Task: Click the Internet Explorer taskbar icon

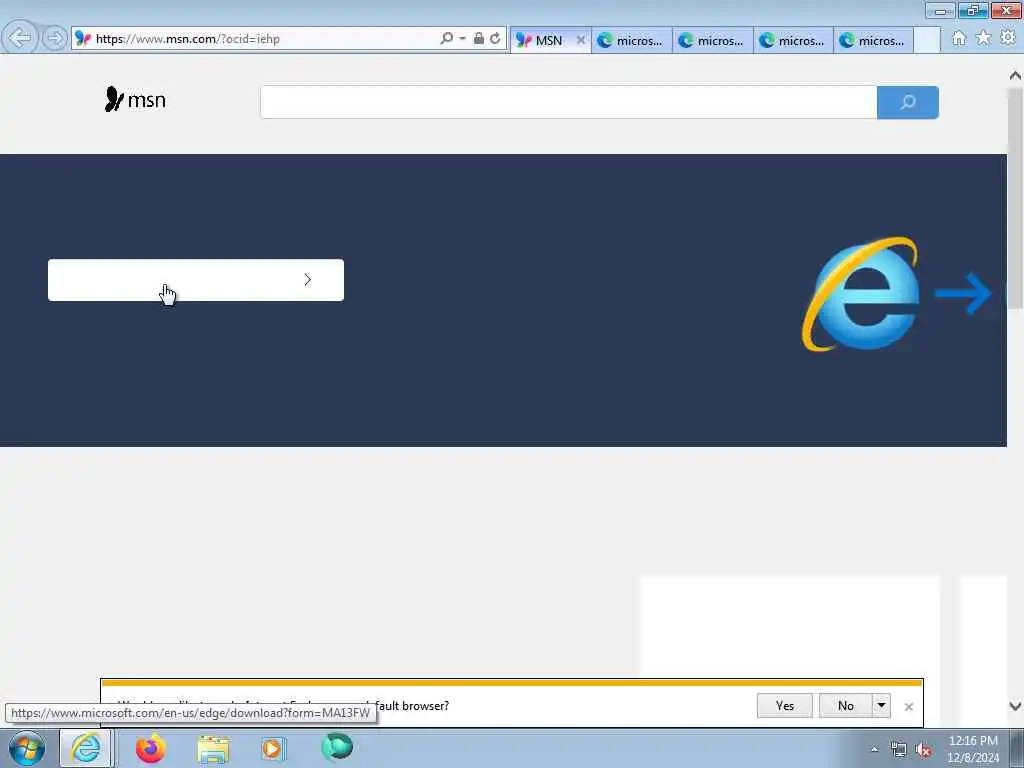Action: (86, 748)
